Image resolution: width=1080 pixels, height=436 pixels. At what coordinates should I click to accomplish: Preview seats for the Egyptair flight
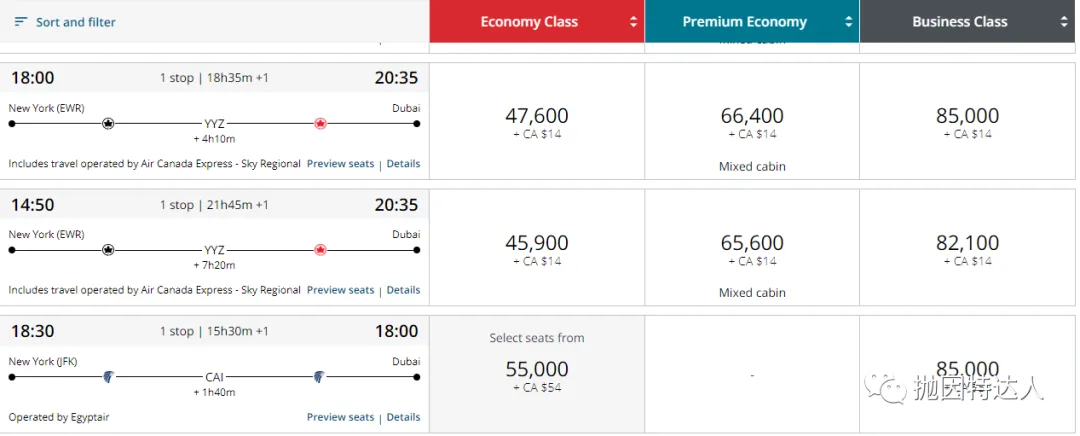[340, 417]
